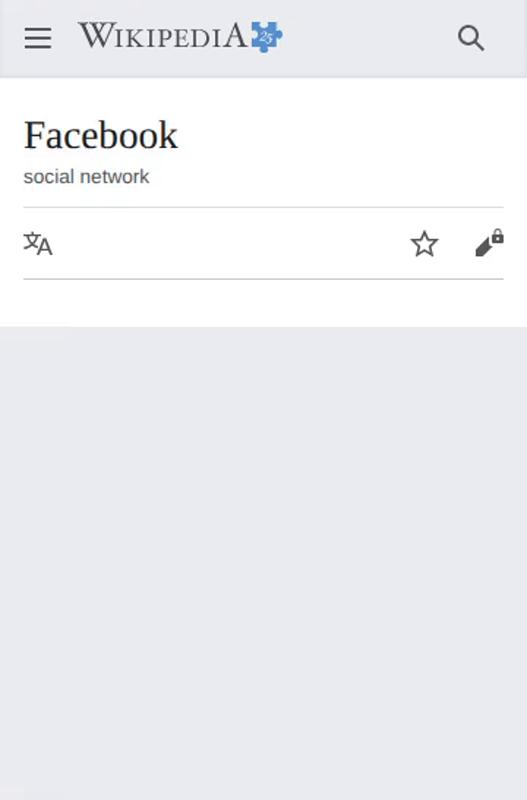Screen dimensions: 527x800
Task: Expand the navigation sidebar via hamburger
Action: [38, 38]
